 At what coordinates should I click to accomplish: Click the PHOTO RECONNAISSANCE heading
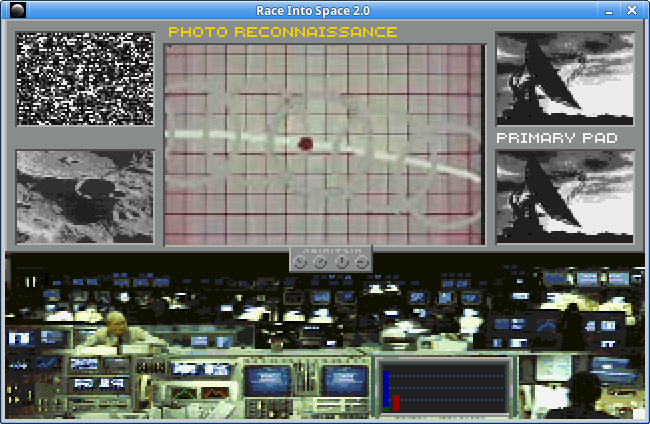point(283,32)
